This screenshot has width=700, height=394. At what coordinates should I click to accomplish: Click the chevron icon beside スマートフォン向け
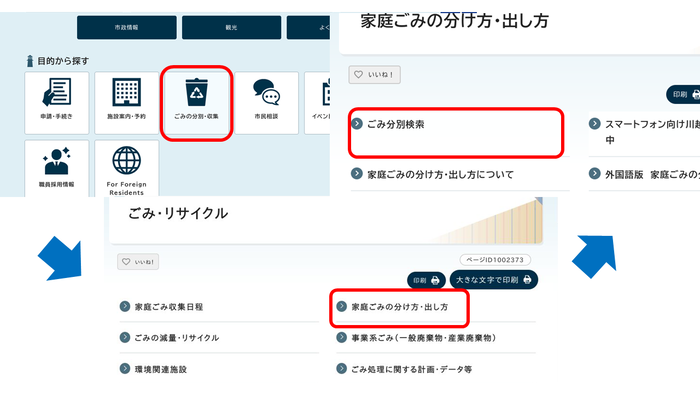595,124
